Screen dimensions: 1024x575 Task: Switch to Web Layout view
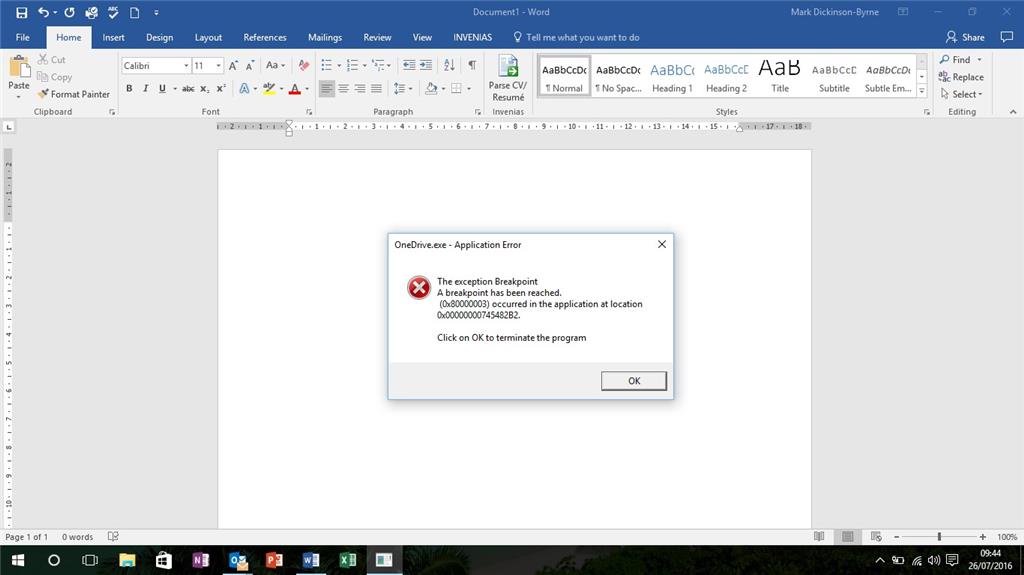876,536
